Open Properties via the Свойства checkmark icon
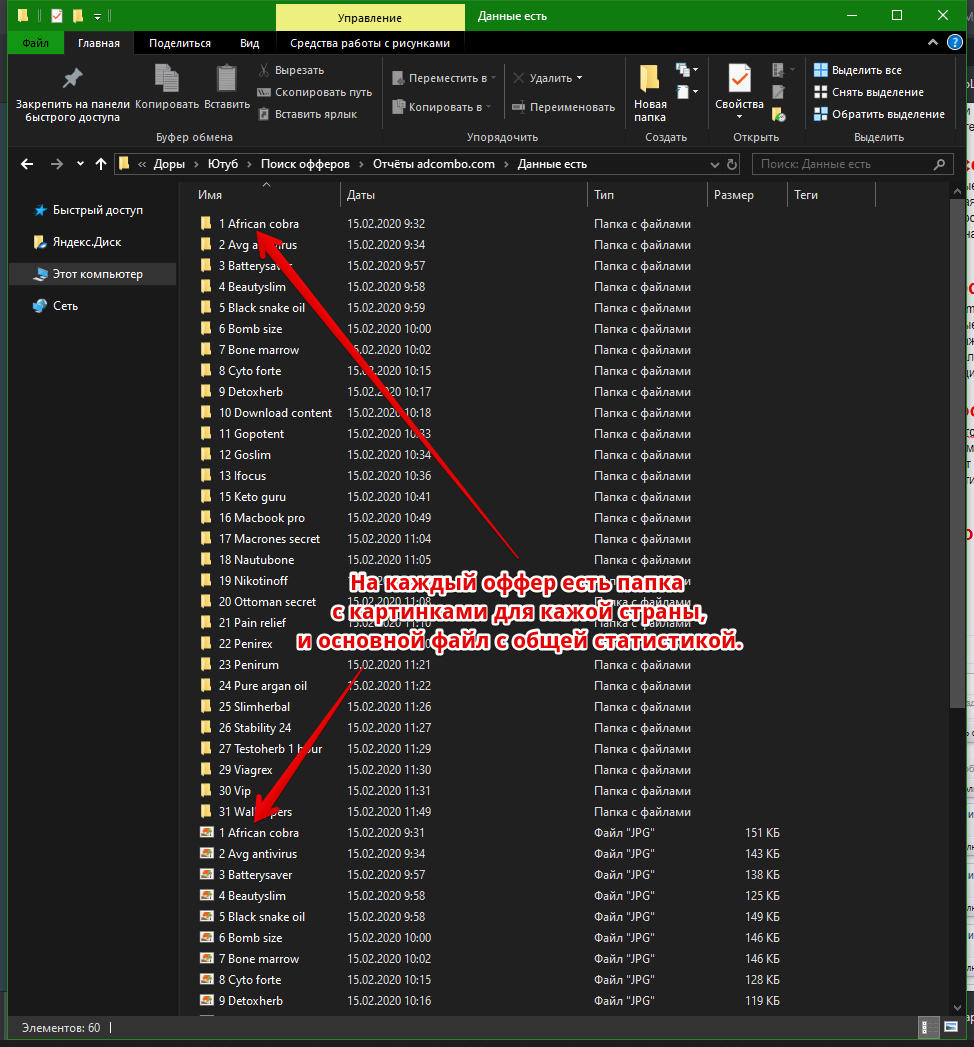The height and width of the screenshot is (1047, 974). pyautogui.click(x=739, y=79)
